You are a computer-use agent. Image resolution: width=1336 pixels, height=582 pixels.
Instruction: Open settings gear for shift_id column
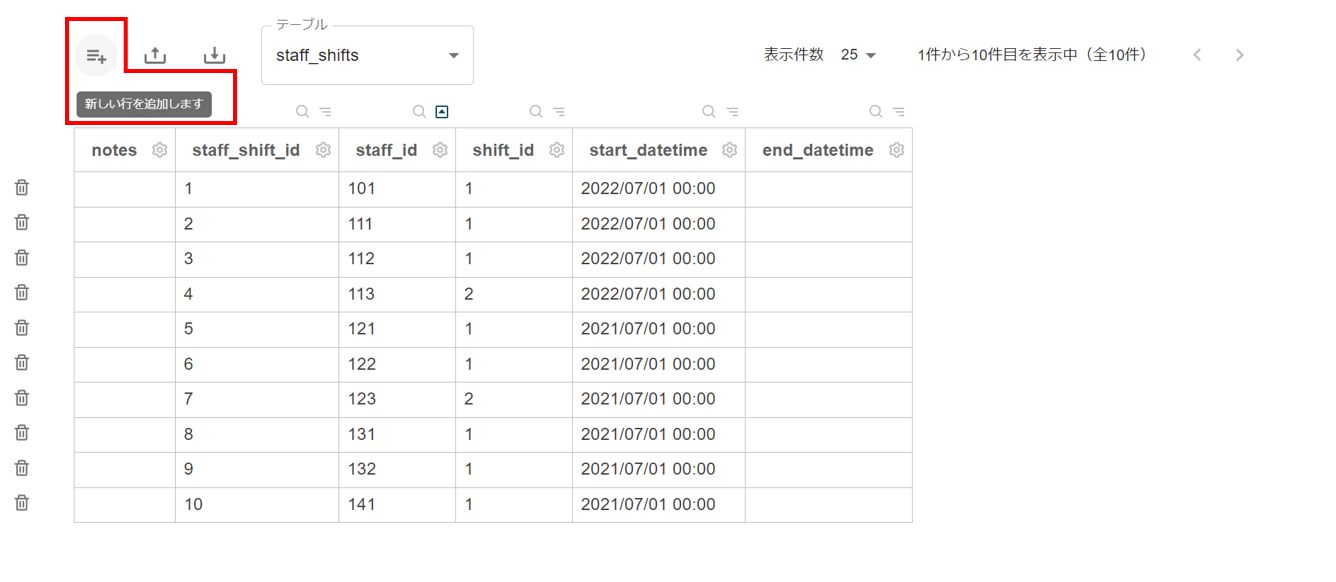[557, 150]
